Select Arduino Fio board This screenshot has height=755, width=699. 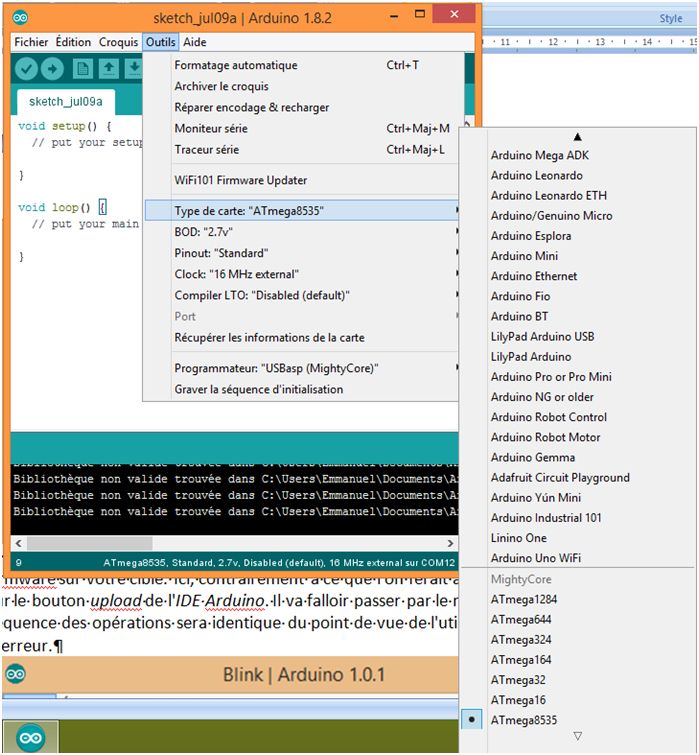click(578, 296)
